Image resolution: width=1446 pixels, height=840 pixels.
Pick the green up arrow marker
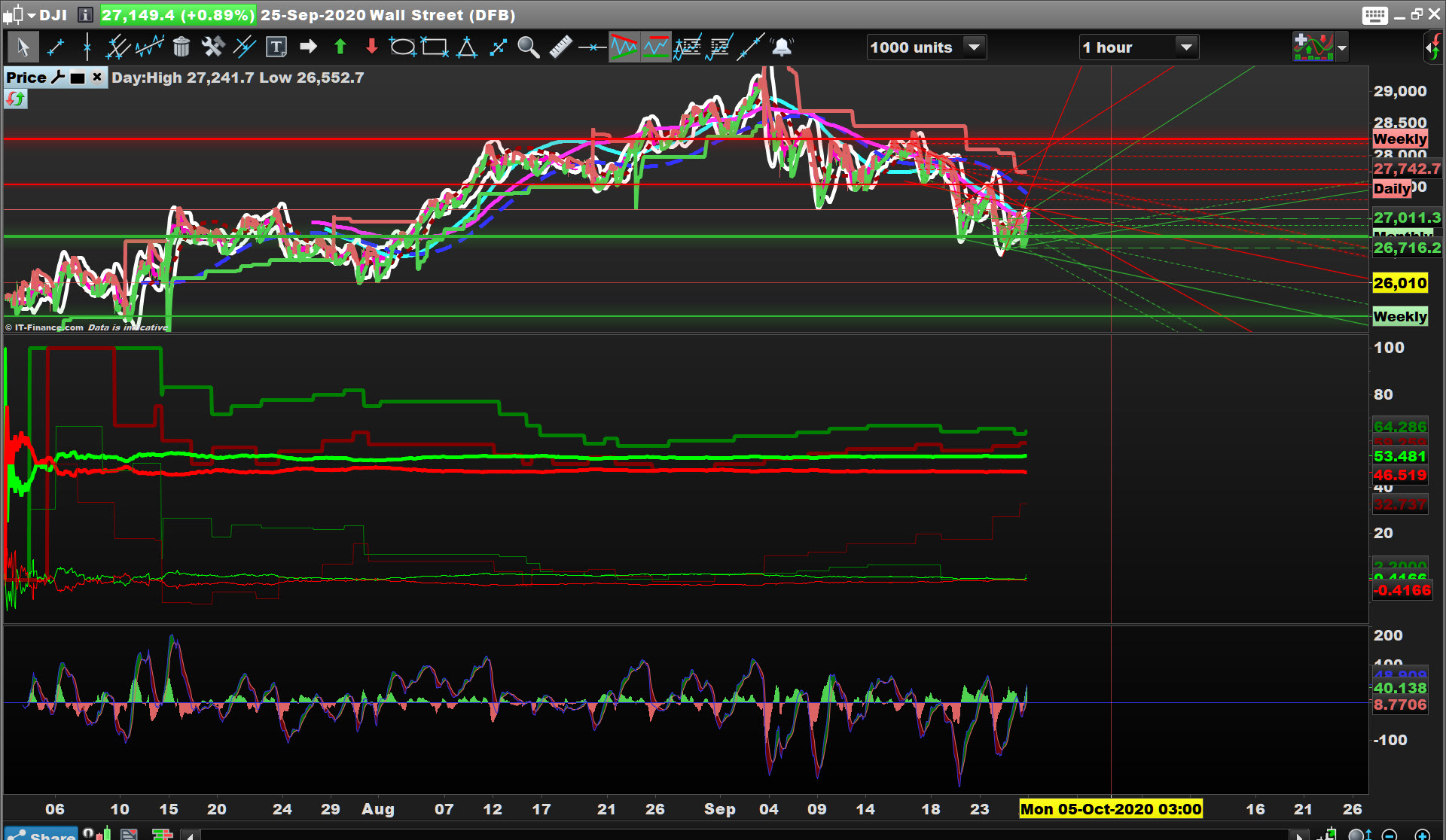tap(340, 47)
